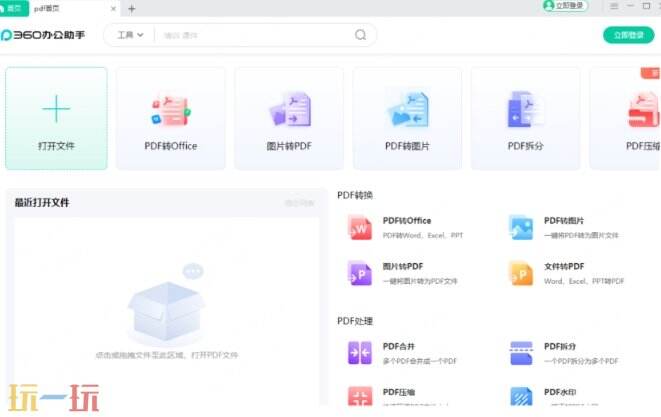Click the red W icon beside PDF转Office in PDF转换 list
The width and height of the screenshot is (661, 417).
point(360,228)
